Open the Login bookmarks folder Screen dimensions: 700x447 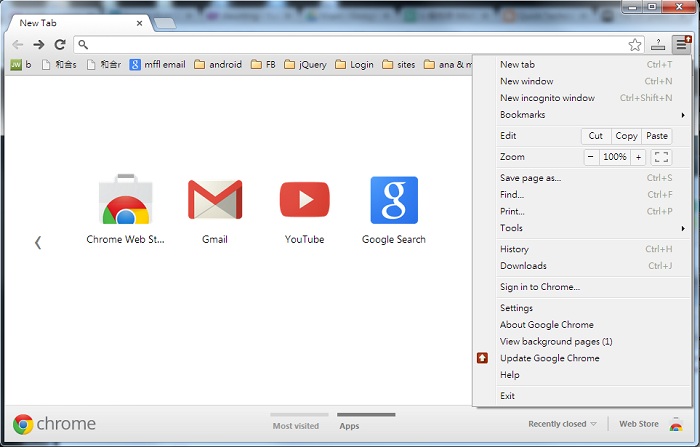pos(354,65)
